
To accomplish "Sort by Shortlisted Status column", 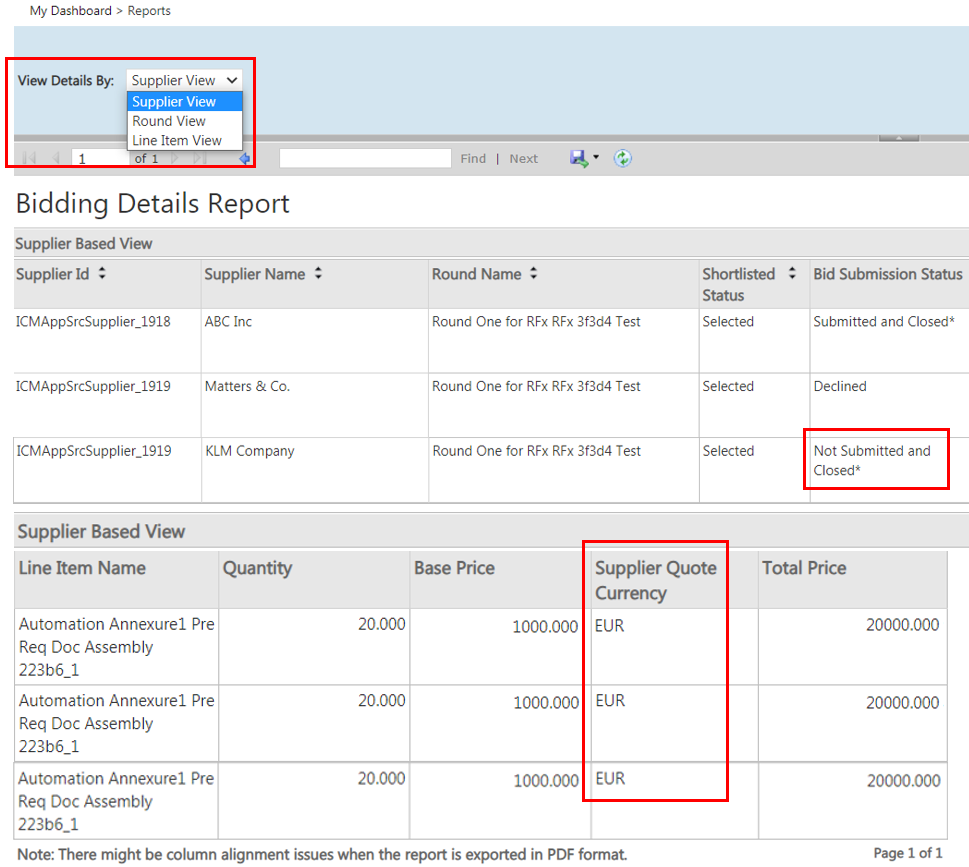I will click(x=792, y=274).
